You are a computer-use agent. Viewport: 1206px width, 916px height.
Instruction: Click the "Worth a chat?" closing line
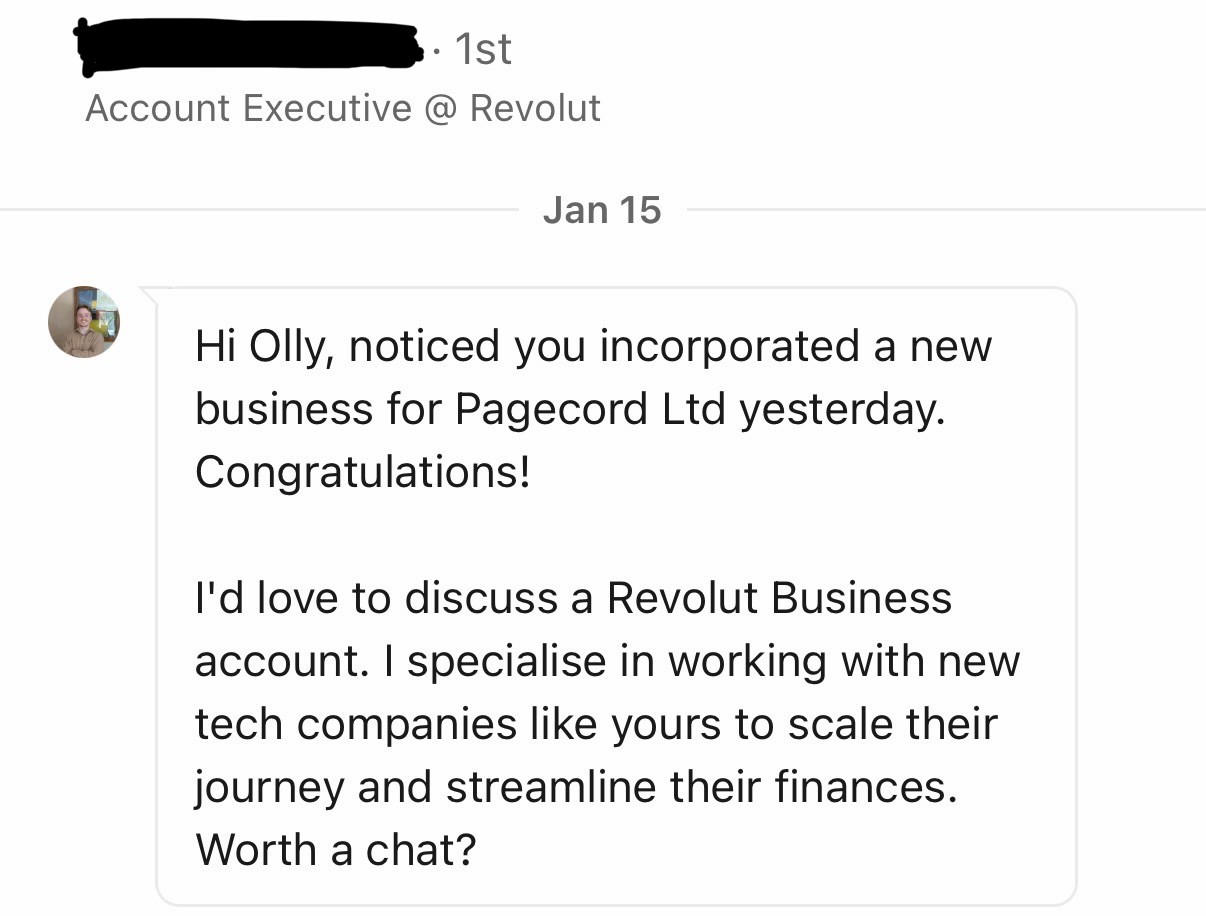click(335, 850)
